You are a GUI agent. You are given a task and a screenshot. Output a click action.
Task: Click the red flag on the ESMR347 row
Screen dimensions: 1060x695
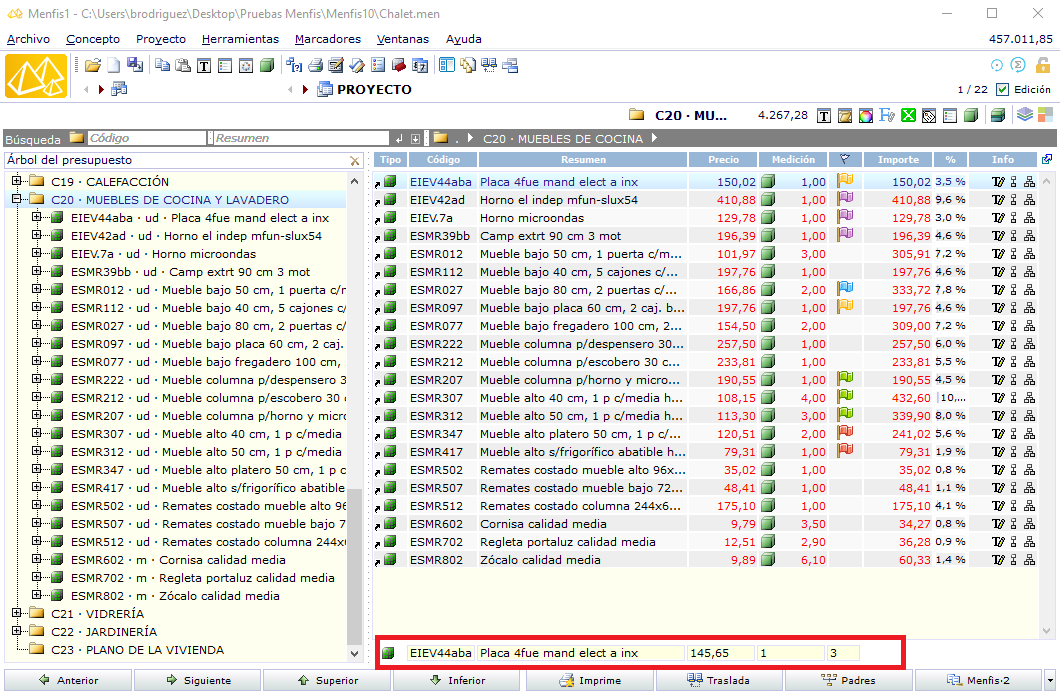tap(845, 432)
